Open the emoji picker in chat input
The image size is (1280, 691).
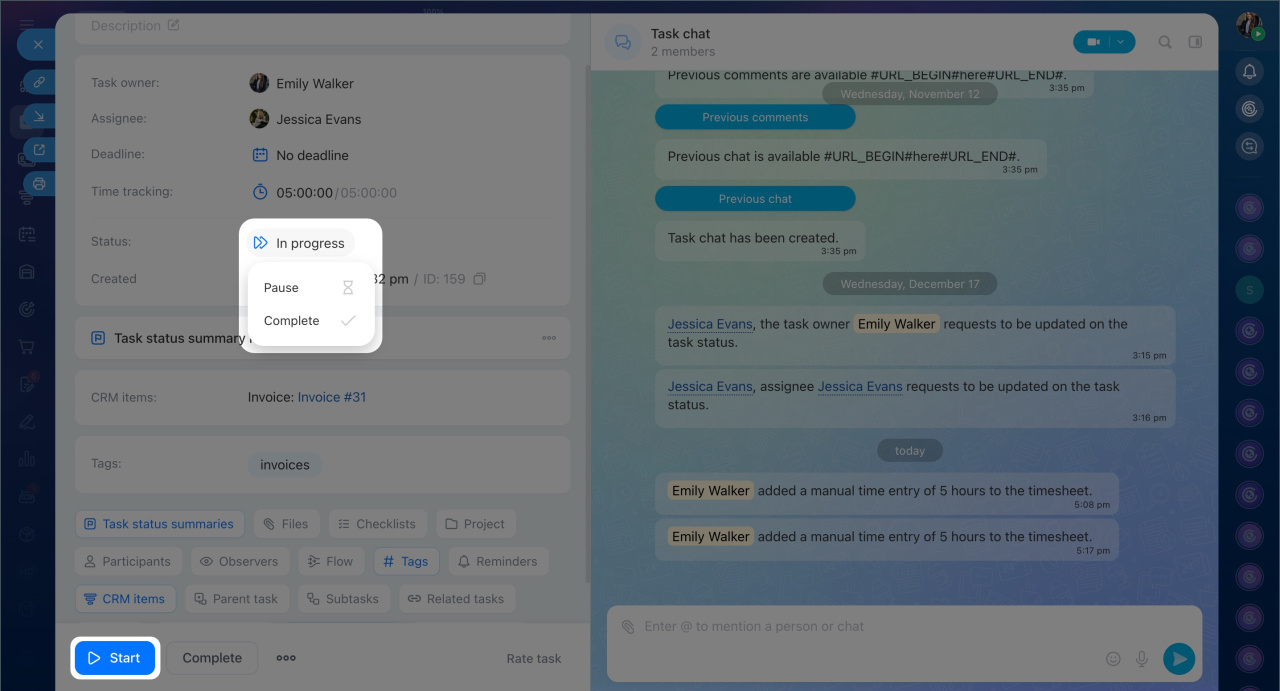pyautogui.click(x=1113, y=658)
